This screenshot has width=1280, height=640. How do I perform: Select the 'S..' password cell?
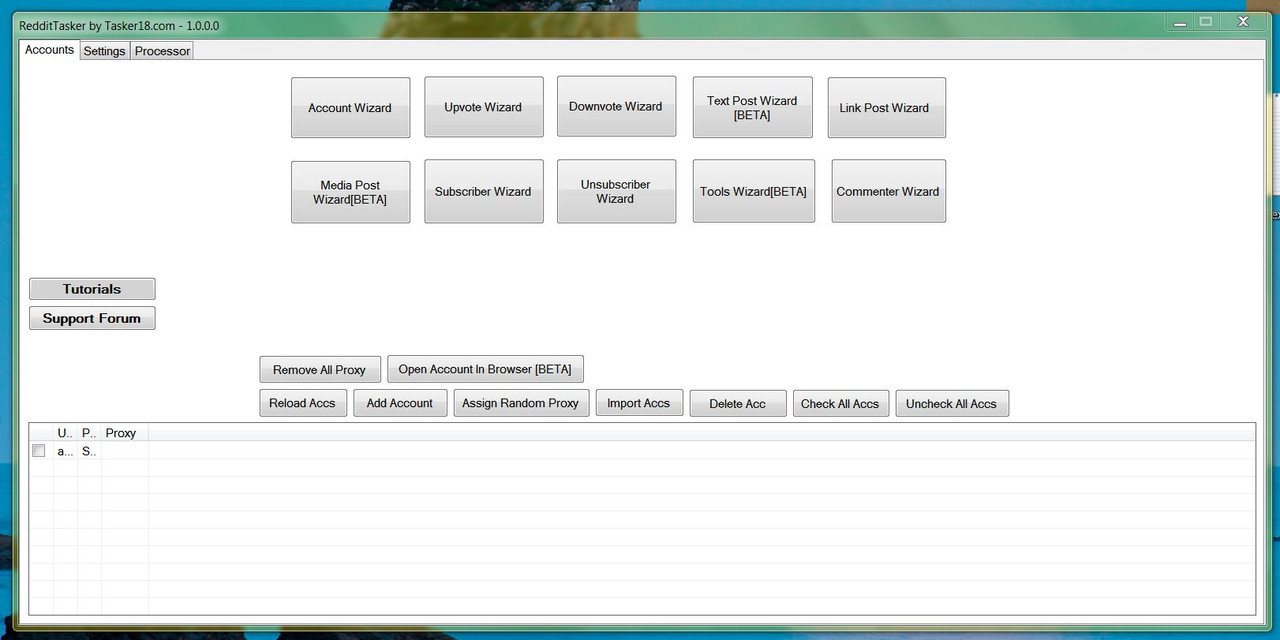[89, 451]
